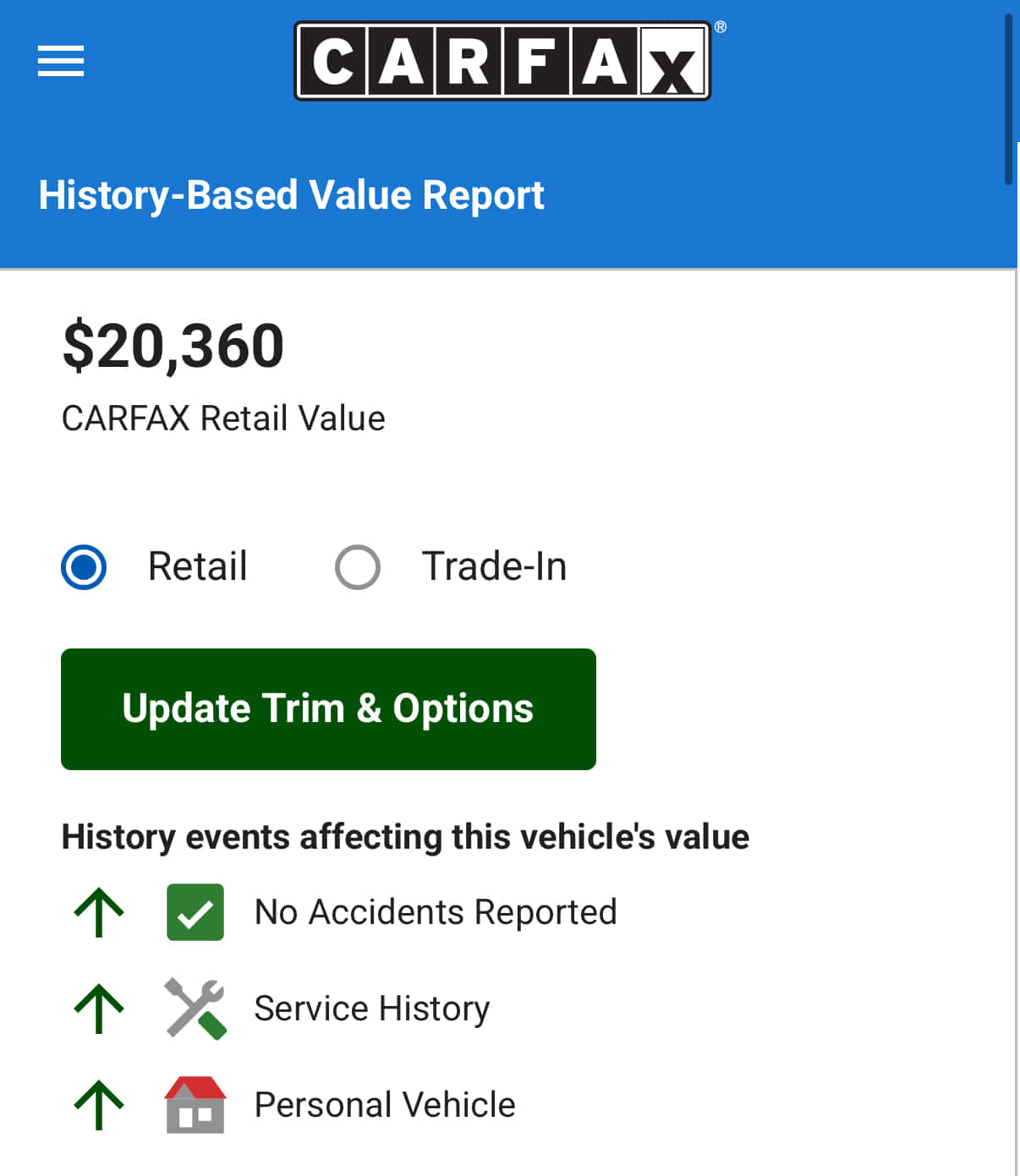Click the $20,360 retail value amount
The width and height of the screenshot is (1020, 1176).
[173, 346]
